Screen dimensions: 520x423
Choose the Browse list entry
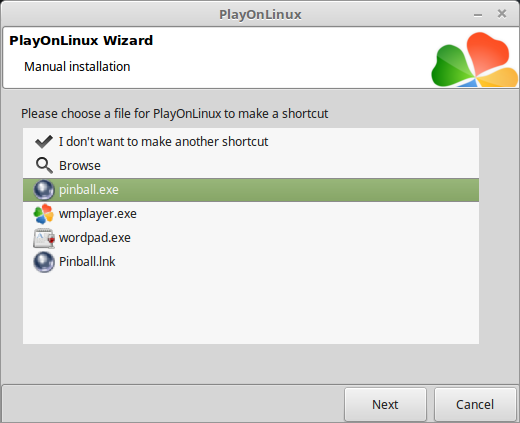pos(251,166)
